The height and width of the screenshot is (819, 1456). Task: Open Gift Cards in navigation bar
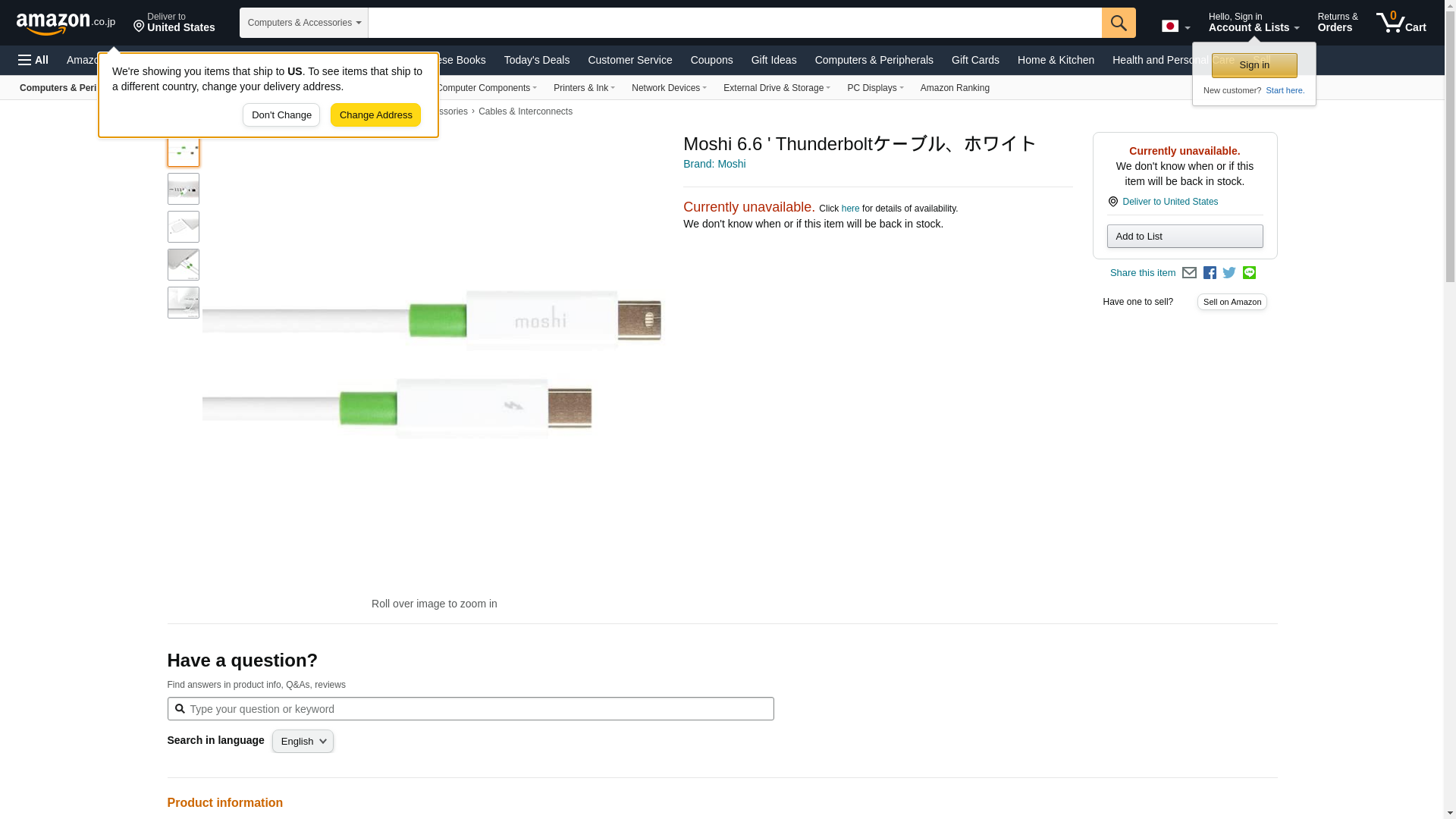pyautogui.click(x=974, y=60)
